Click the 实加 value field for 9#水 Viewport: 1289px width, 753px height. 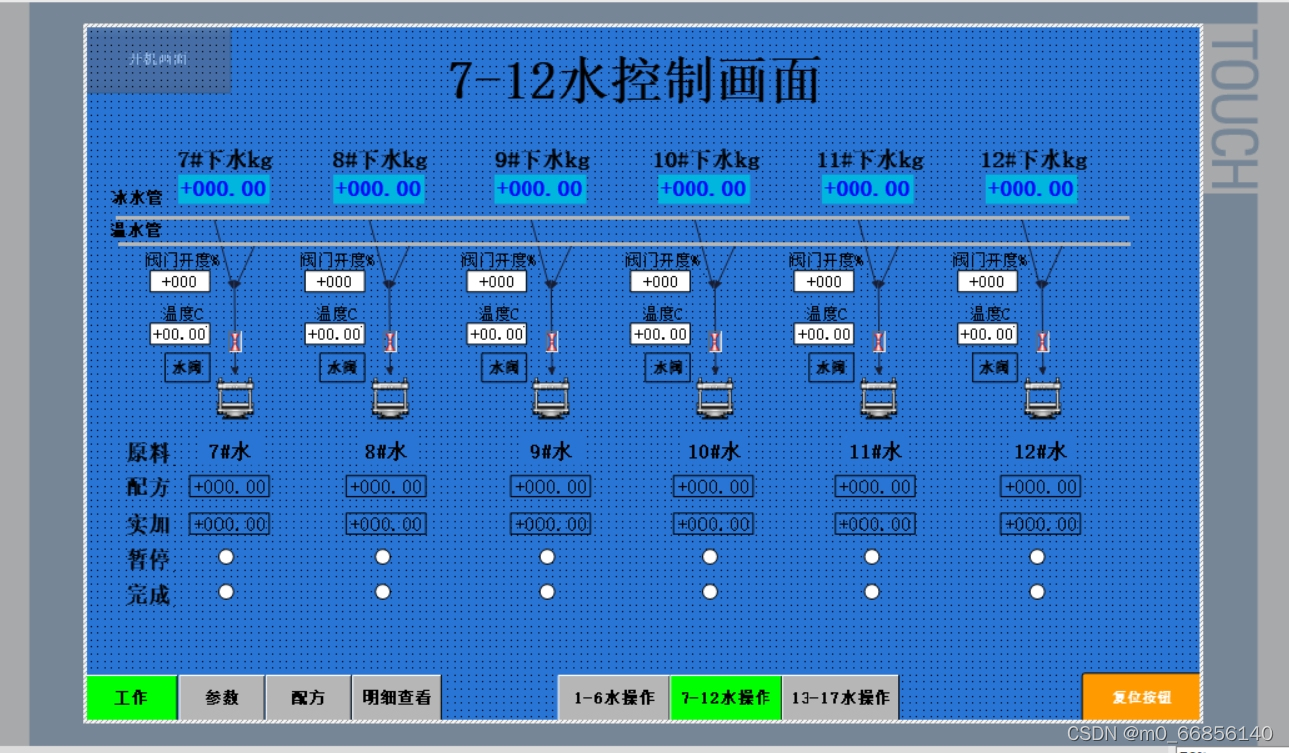coord(550,524)
